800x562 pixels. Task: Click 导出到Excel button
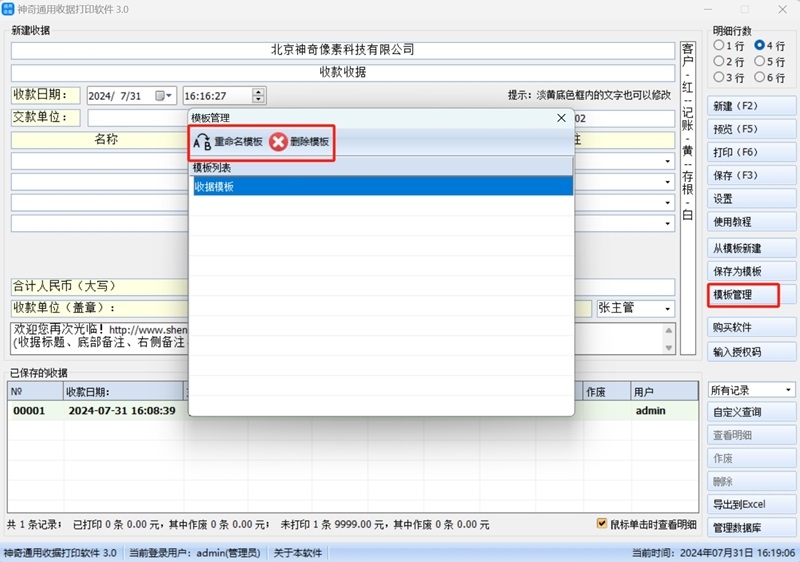pos(752,504)
